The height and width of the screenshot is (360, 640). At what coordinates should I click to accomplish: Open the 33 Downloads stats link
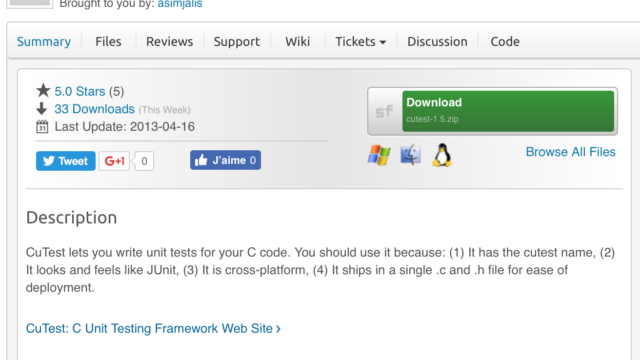click(94, 109)
